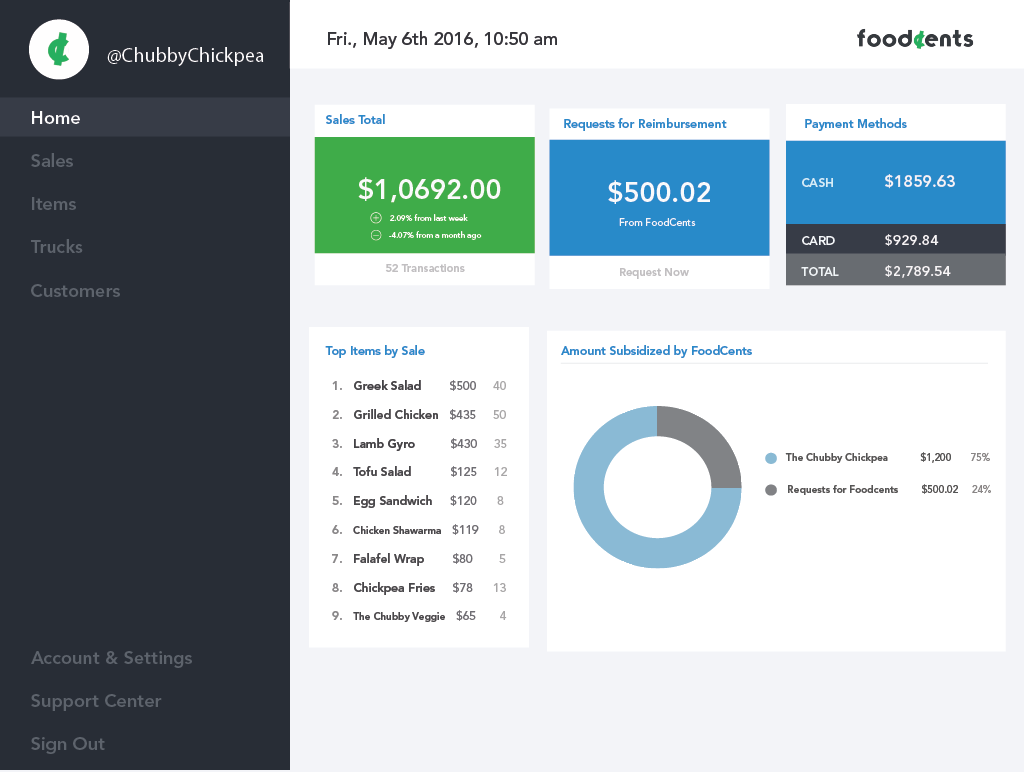Visit the Support Center
This screenshot has height=772, width=1024.
(x=96, y=701)
